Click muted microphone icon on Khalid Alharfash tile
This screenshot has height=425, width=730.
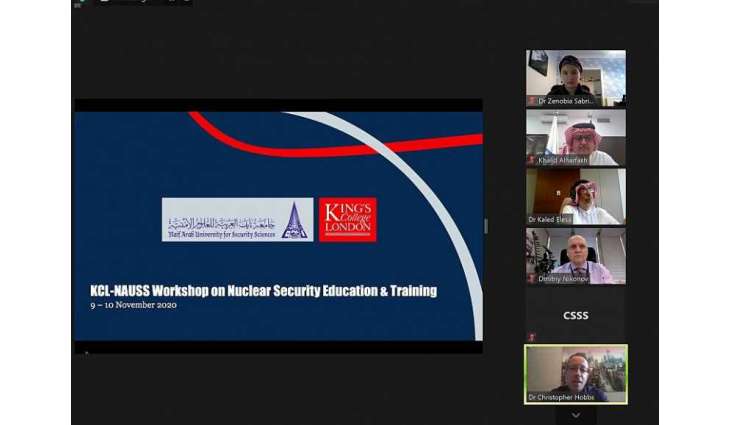pos(532,160)
